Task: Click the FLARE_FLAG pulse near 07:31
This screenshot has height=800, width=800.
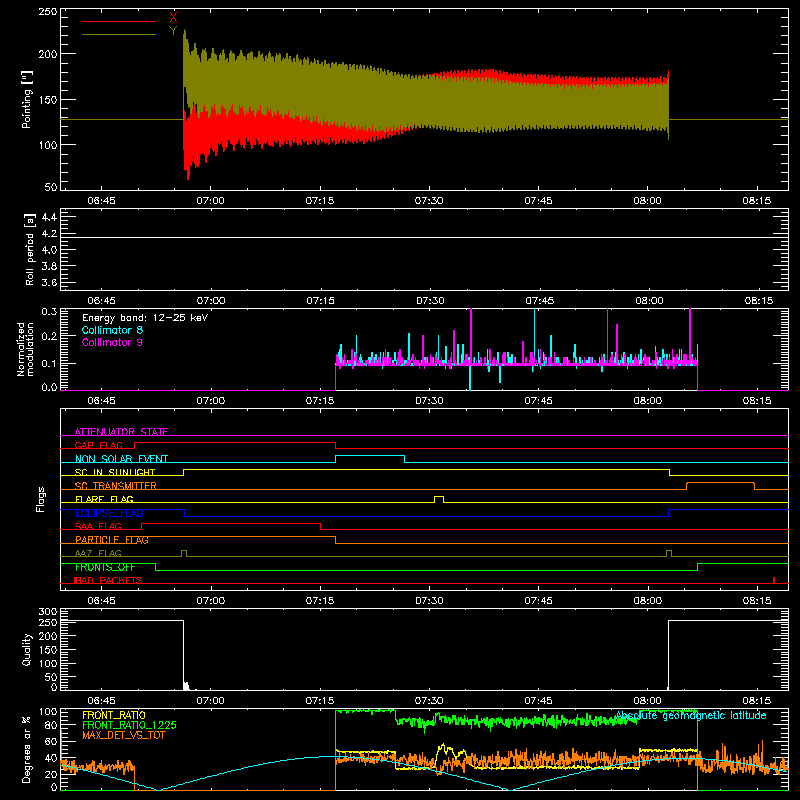Action: click(439, 499)
